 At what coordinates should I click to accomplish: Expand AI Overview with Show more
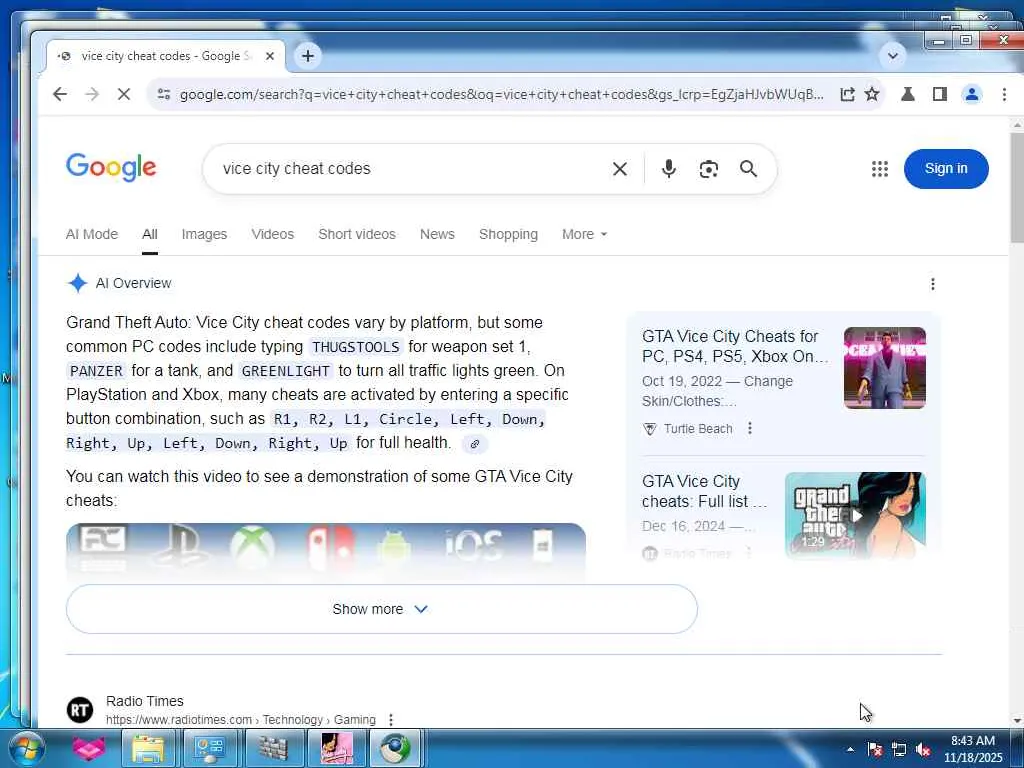coord(381,609)
